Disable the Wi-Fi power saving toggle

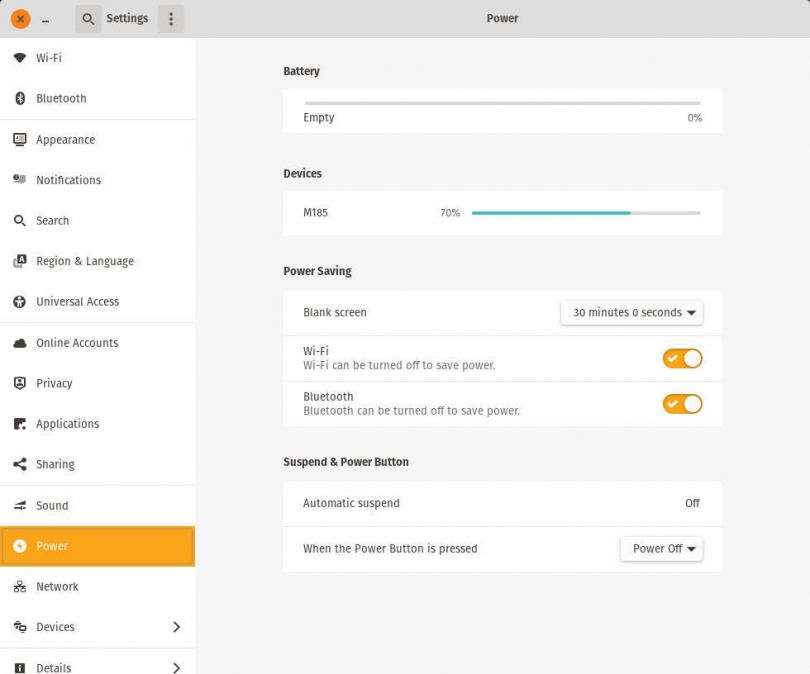pyautogui.click(x=682, y=358)
